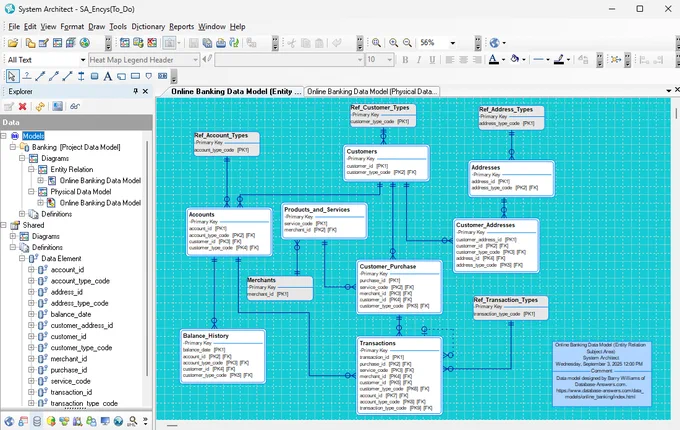Select the Customers entity box
This screenshot has height=430, width=680.
point(386,163)
